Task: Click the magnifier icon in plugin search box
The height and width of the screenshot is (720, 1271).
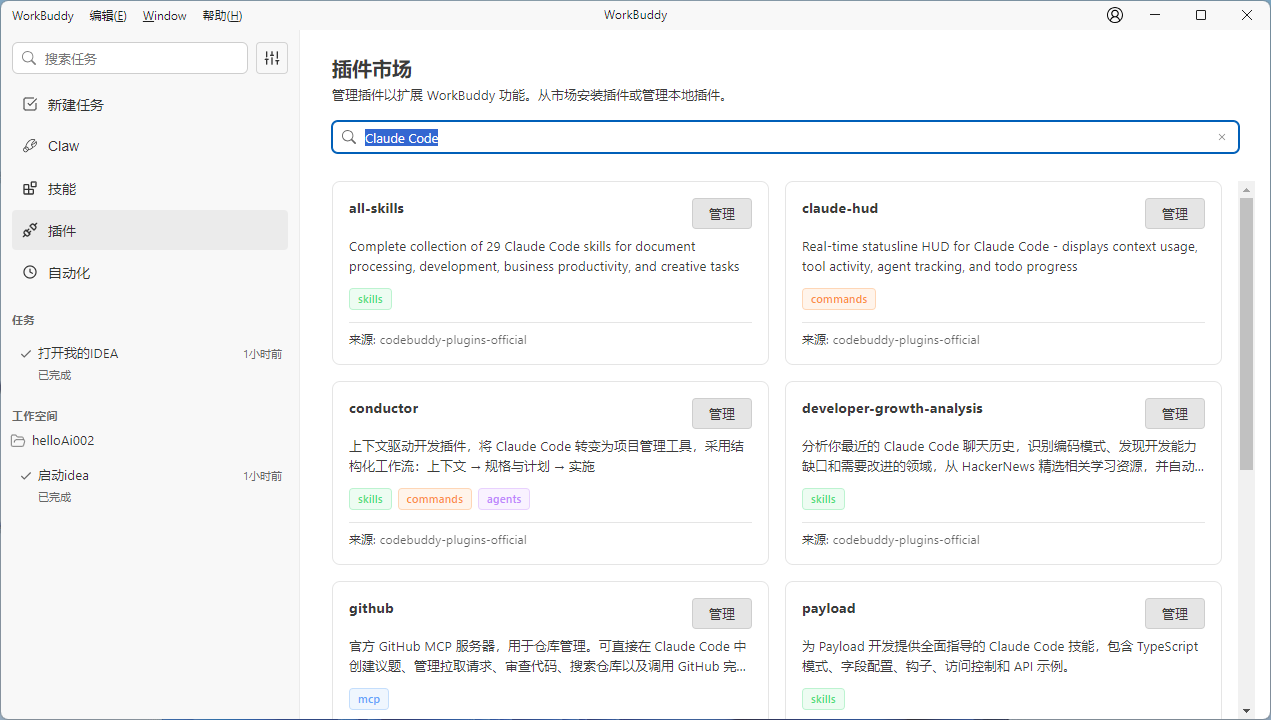Action: pyautogui.click(x=349, y=137)
